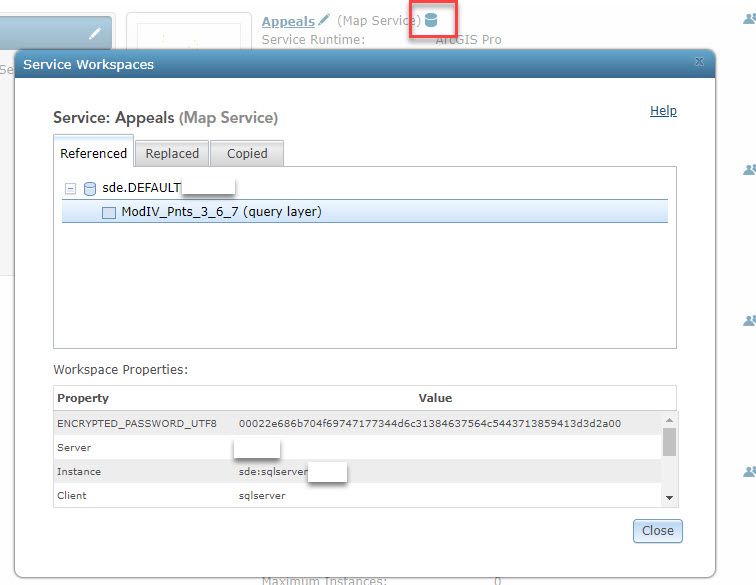Image resolution: width=756 pixels, height=585 pixels.
Task: Click the database workspaces icon near Appeals
Action: (x=431, y=20)
